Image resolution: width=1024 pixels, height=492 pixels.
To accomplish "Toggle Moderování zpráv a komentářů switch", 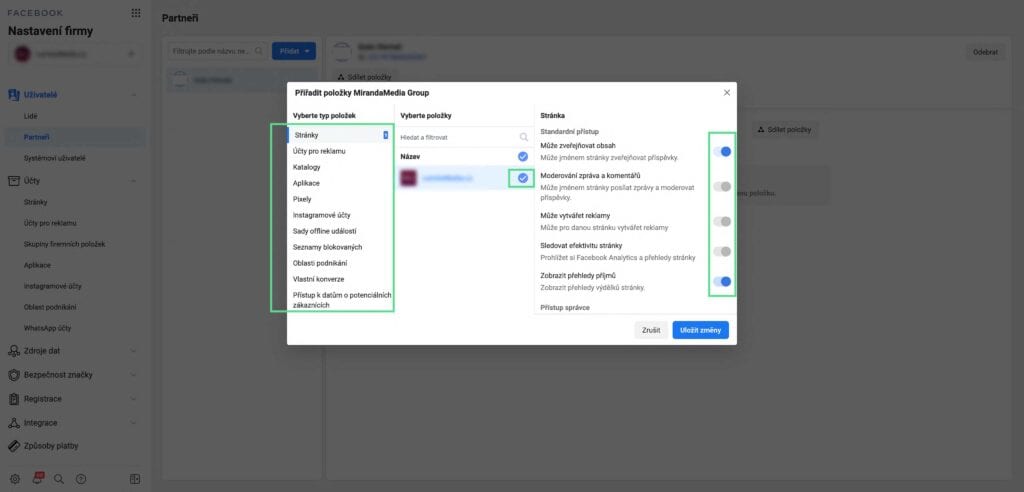I will point(722,187).
